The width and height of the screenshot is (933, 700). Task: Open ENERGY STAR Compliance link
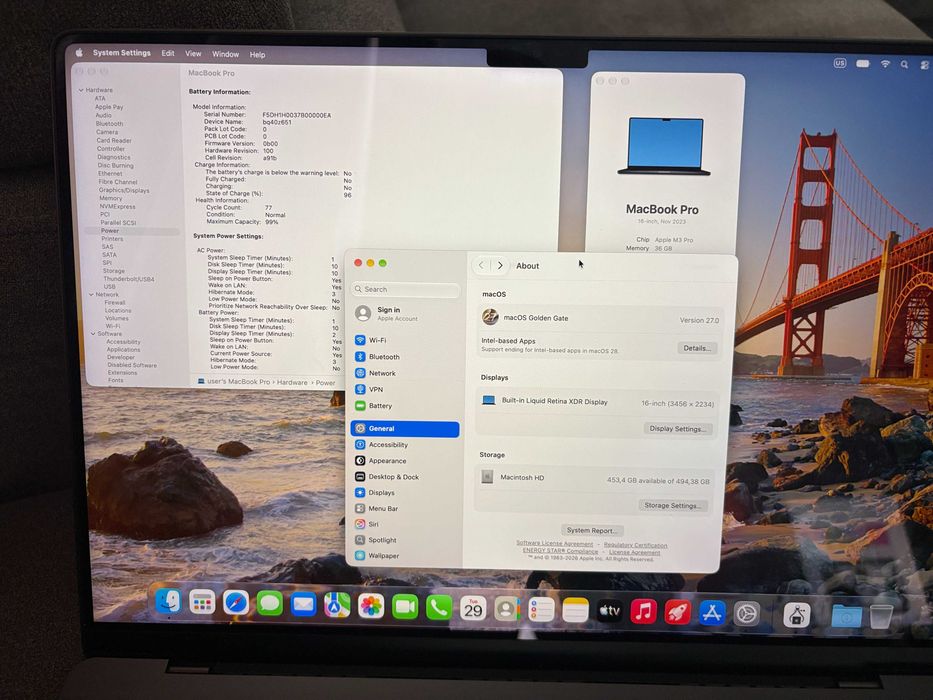coord(561,551)
